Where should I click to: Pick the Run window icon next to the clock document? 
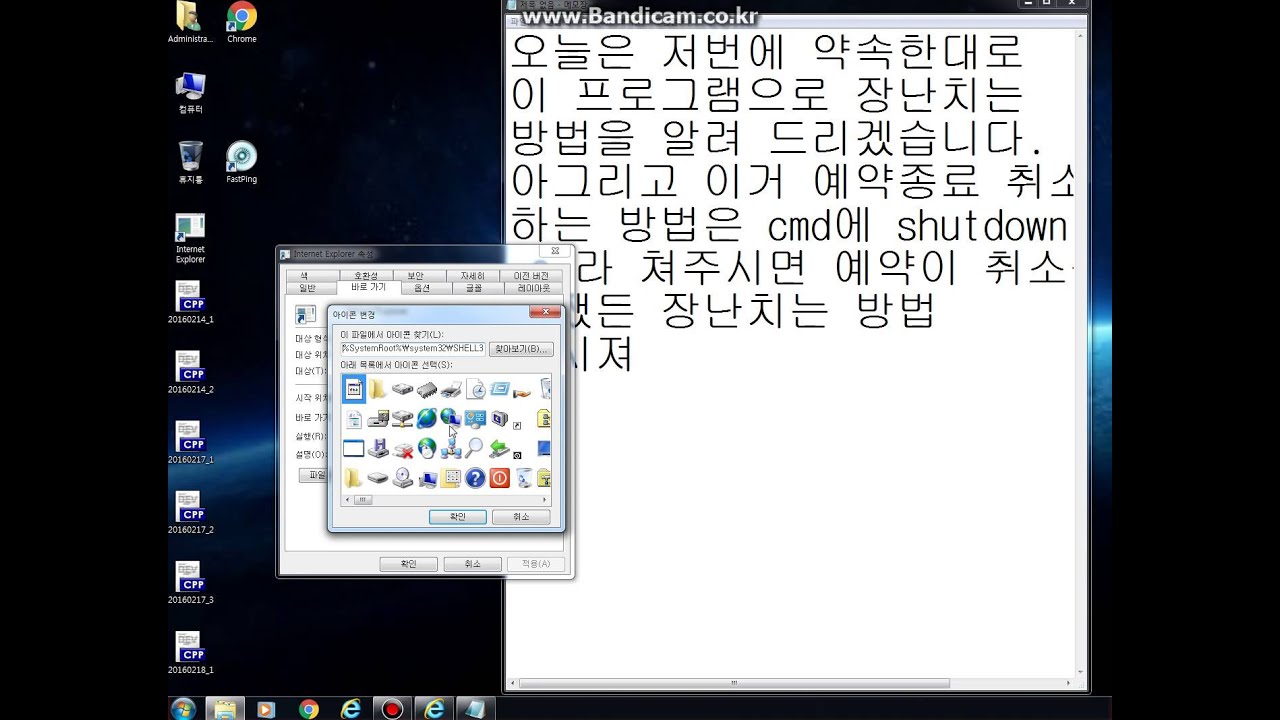click(500, 389)
